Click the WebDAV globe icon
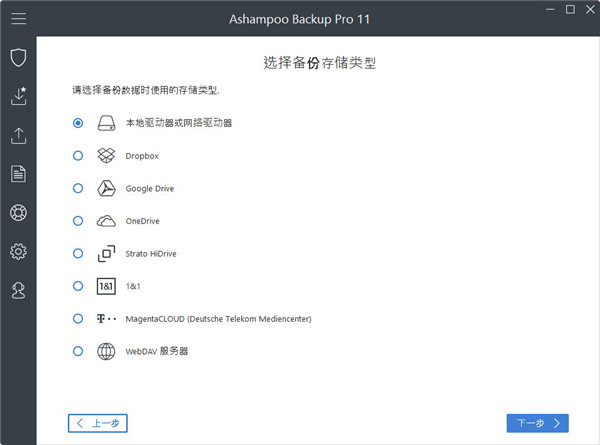The width and height of the screenshot is (600, 445). tap(107, 351)
